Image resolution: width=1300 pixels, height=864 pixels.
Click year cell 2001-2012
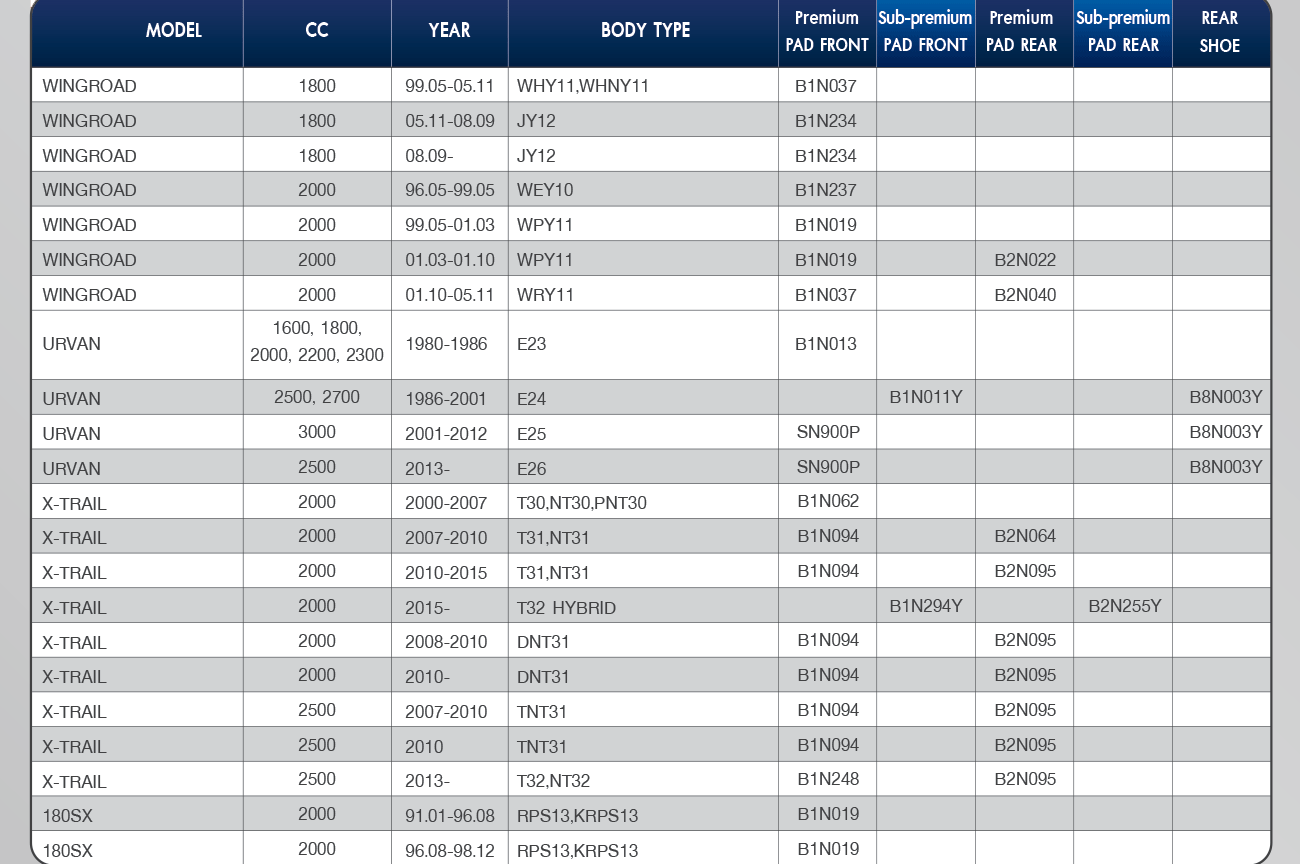446,434
